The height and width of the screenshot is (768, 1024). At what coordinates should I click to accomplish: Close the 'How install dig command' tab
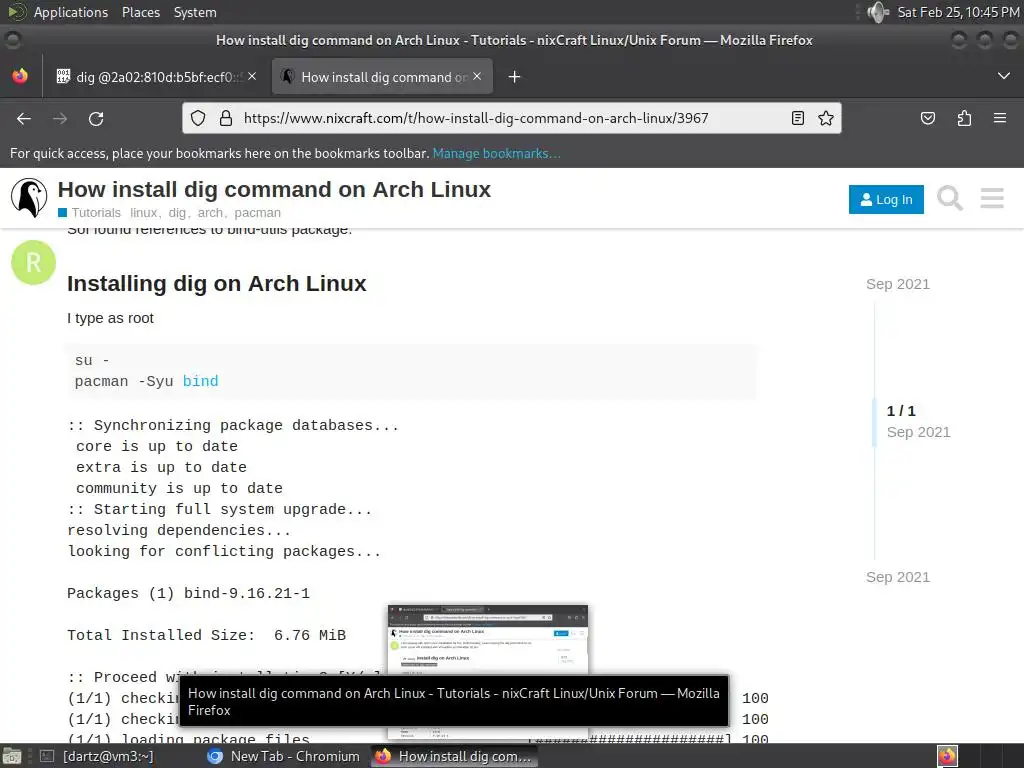click(x=477, y=76)
